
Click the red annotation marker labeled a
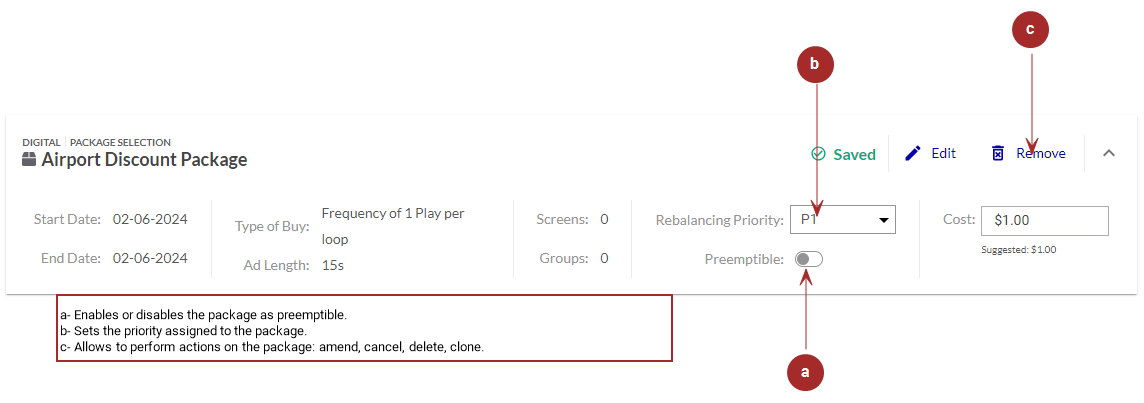805,372
